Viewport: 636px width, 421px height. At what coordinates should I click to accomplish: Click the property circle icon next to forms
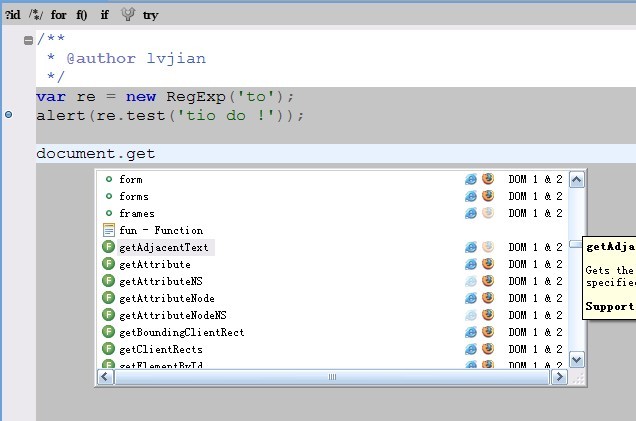109,196
